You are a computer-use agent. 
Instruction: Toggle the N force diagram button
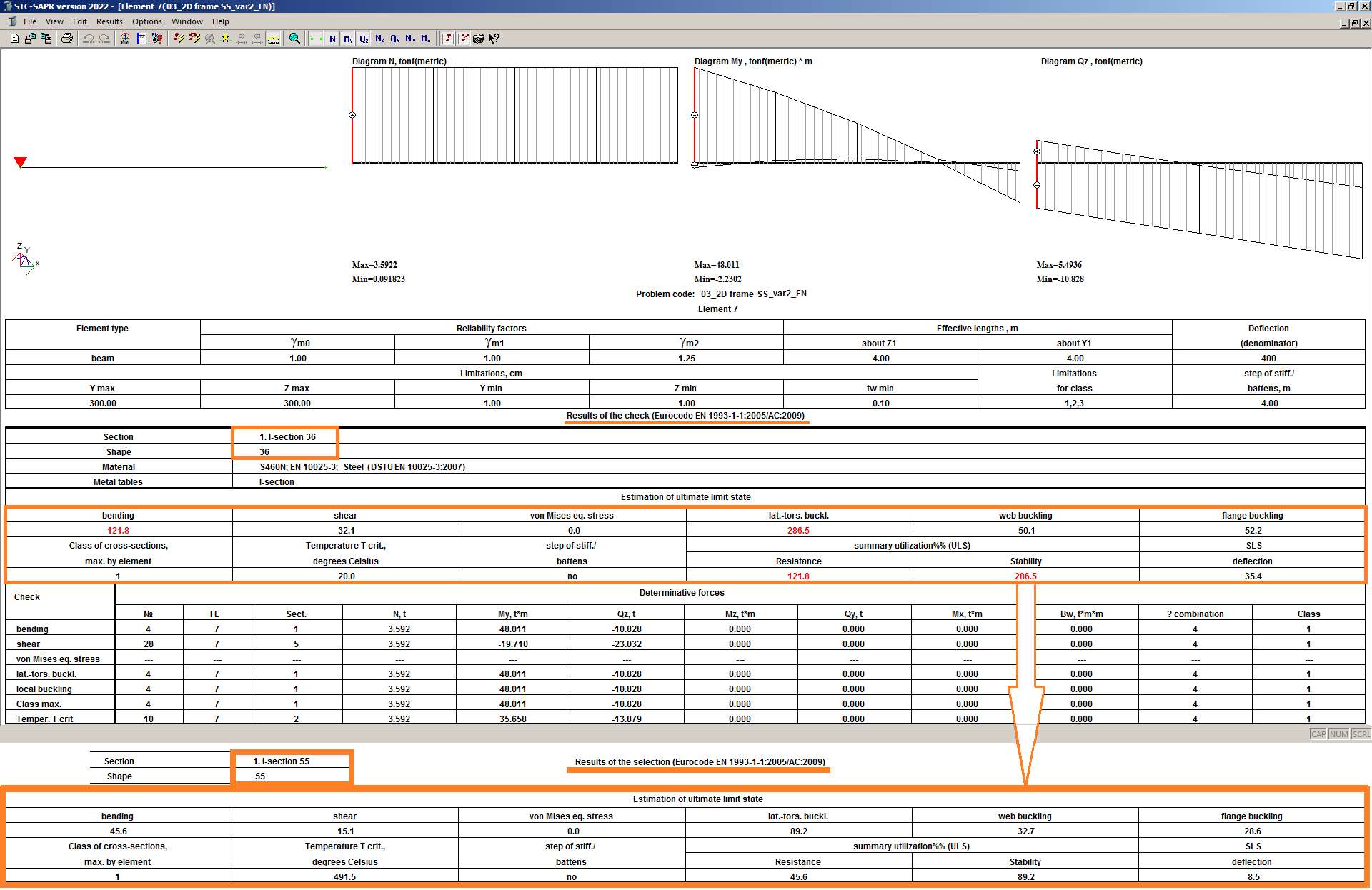pyautogui.click(x=332, y=39)
